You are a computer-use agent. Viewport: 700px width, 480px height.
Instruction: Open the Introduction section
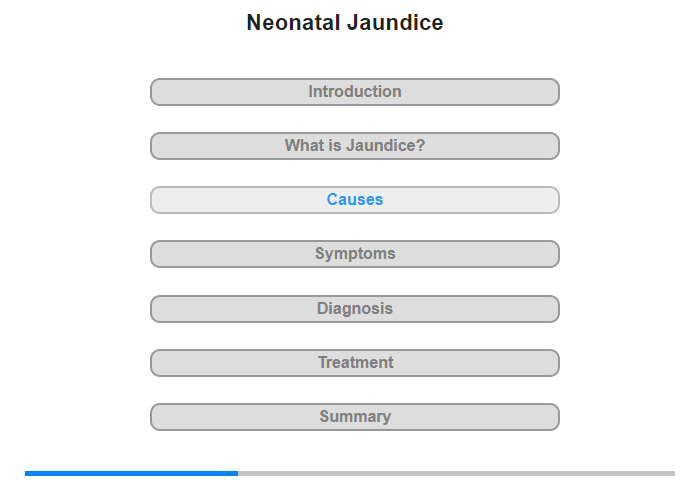click(354, 92)
